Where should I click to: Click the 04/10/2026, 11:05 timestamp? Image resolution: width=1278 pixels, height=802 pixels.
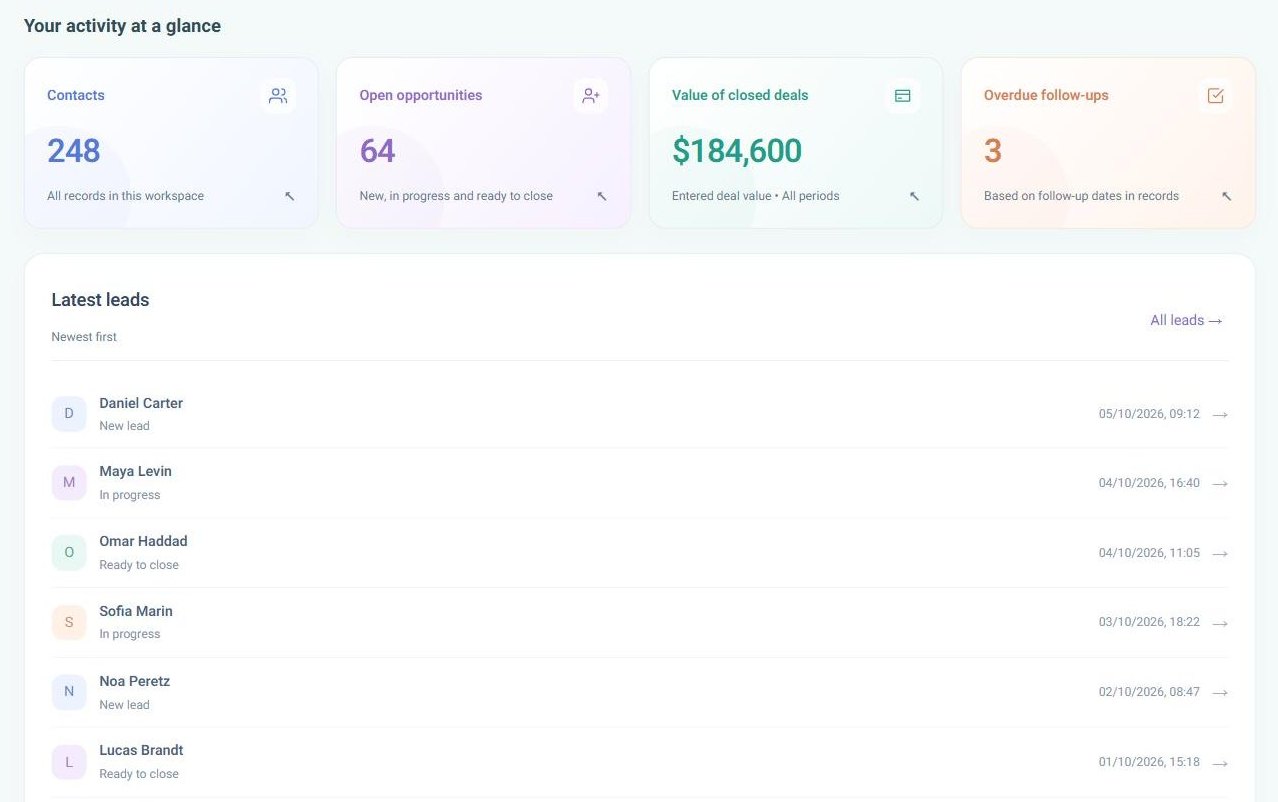(x=1149, y=553)
